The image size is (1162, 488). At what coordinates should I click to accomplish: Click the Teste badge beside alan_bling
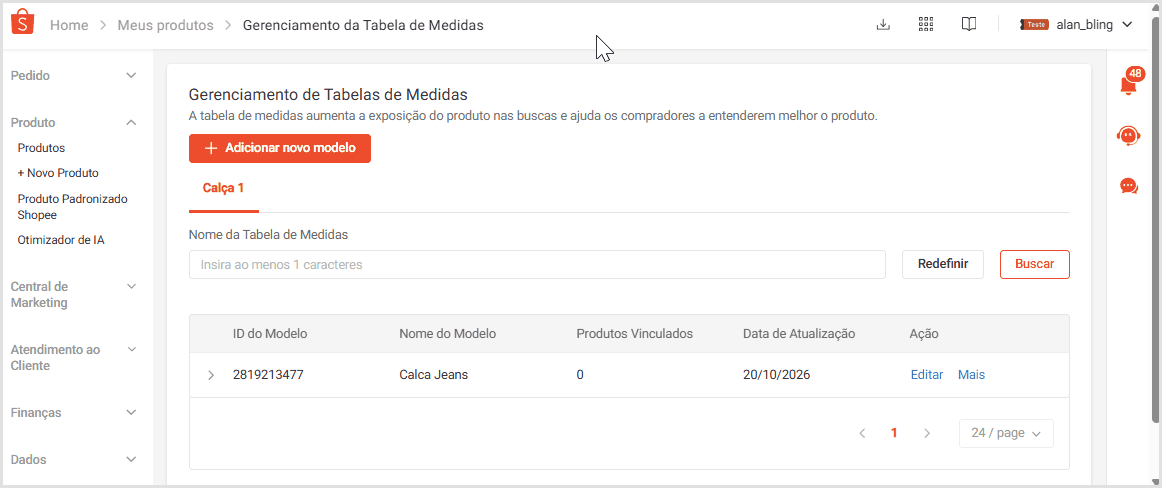pos(1034,24)
